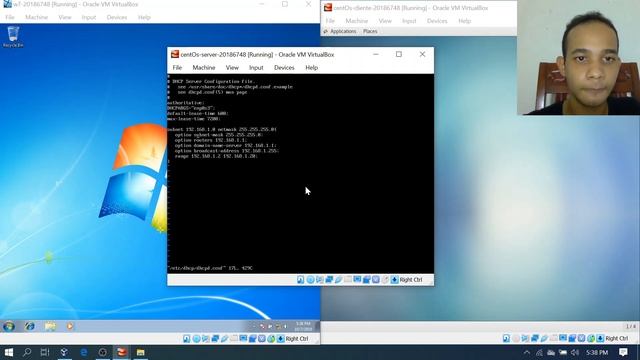Open File menu in w7 VirtualBox window

point(10,17)
